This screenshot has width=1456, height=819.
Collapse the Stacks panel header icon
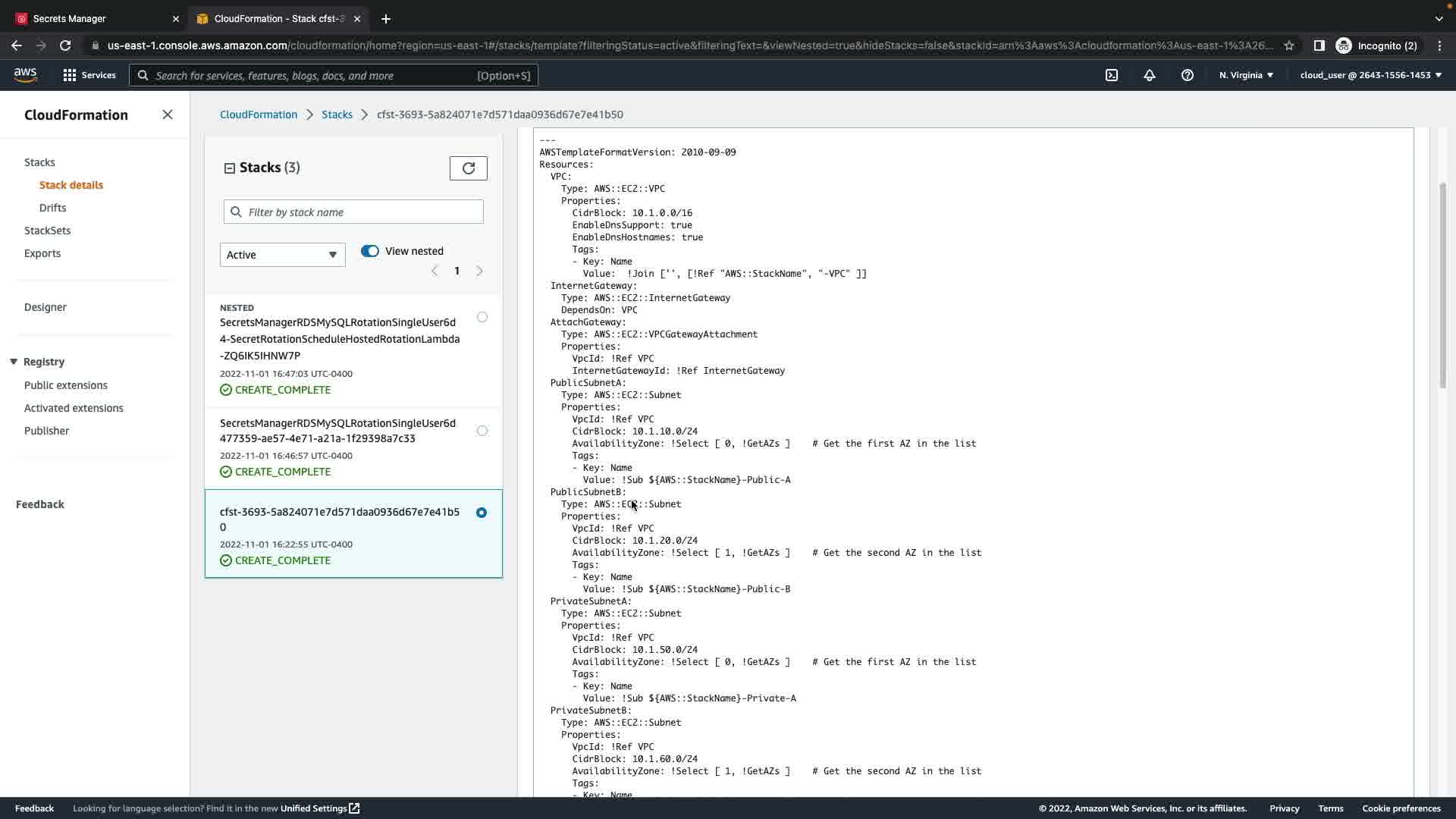(x=229, y=168)
